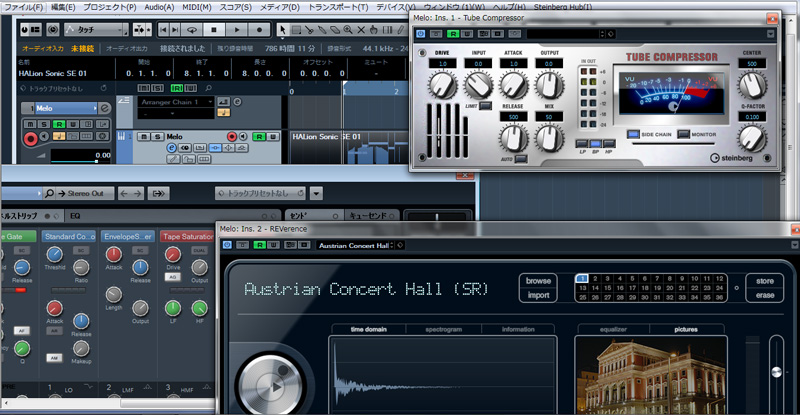Click the Stop transport button
This screenshot has height=415, width=800.
(x=214, y=30)
